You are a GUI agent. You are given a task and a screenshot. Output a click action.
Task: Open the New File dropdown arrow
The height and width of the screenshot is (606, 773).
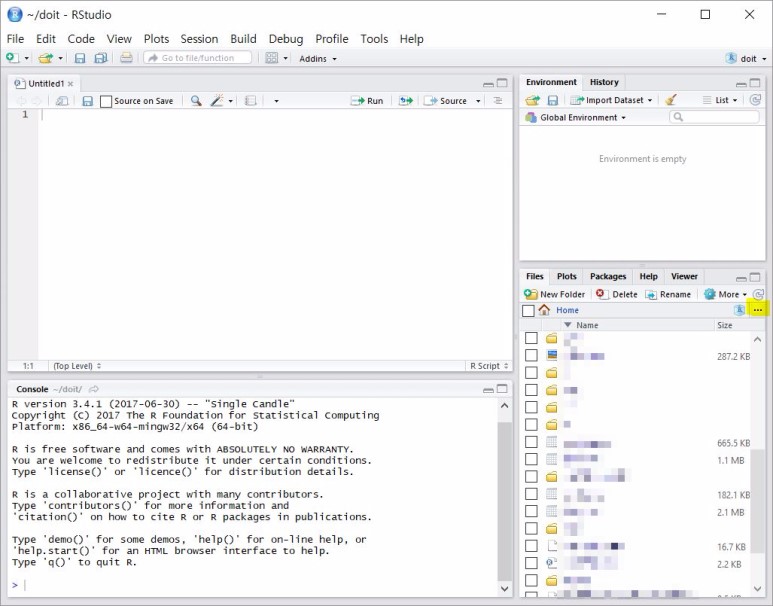[27, 59]
